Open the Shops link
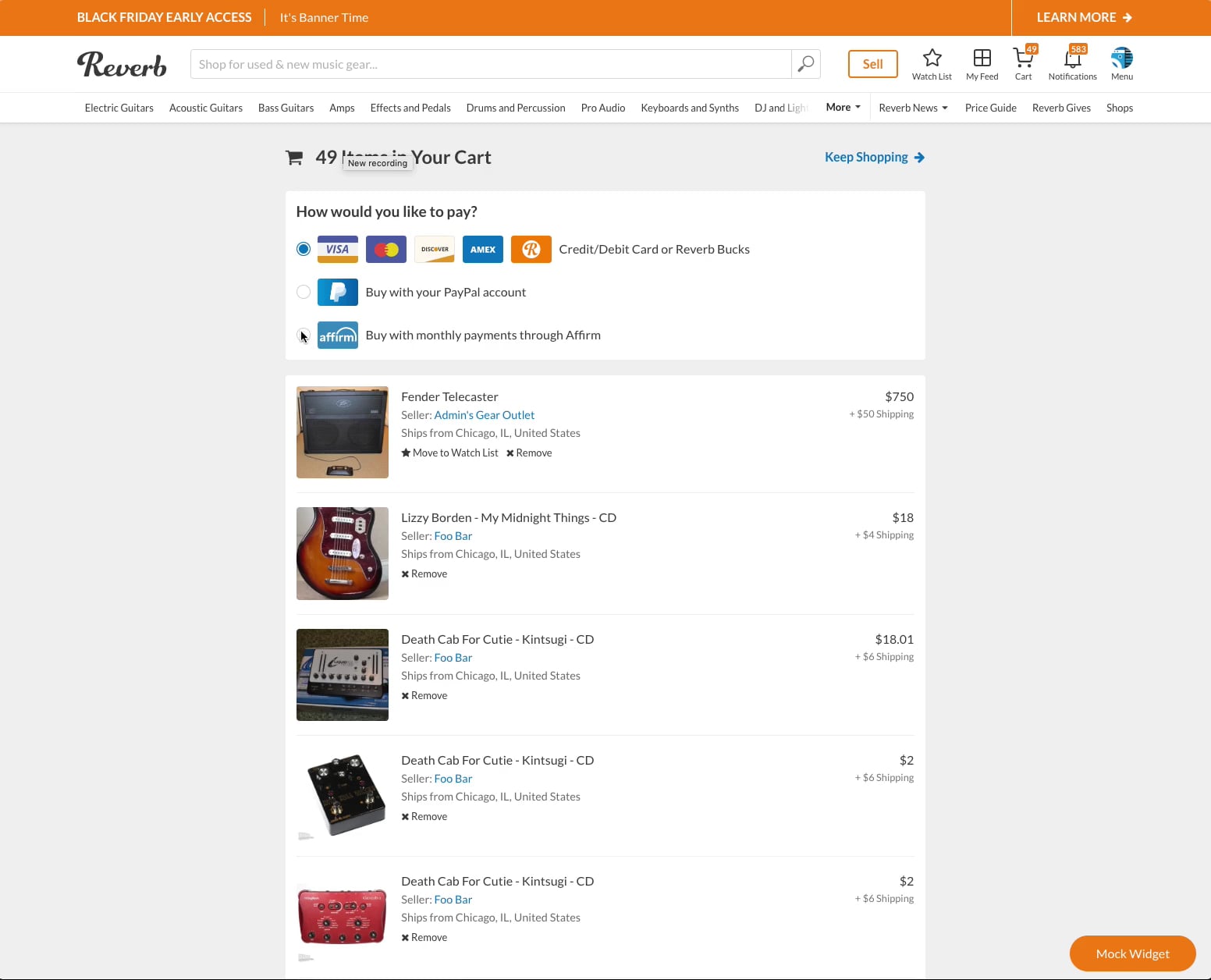This screenshot has height=980, width=1211. (1120, 108)
